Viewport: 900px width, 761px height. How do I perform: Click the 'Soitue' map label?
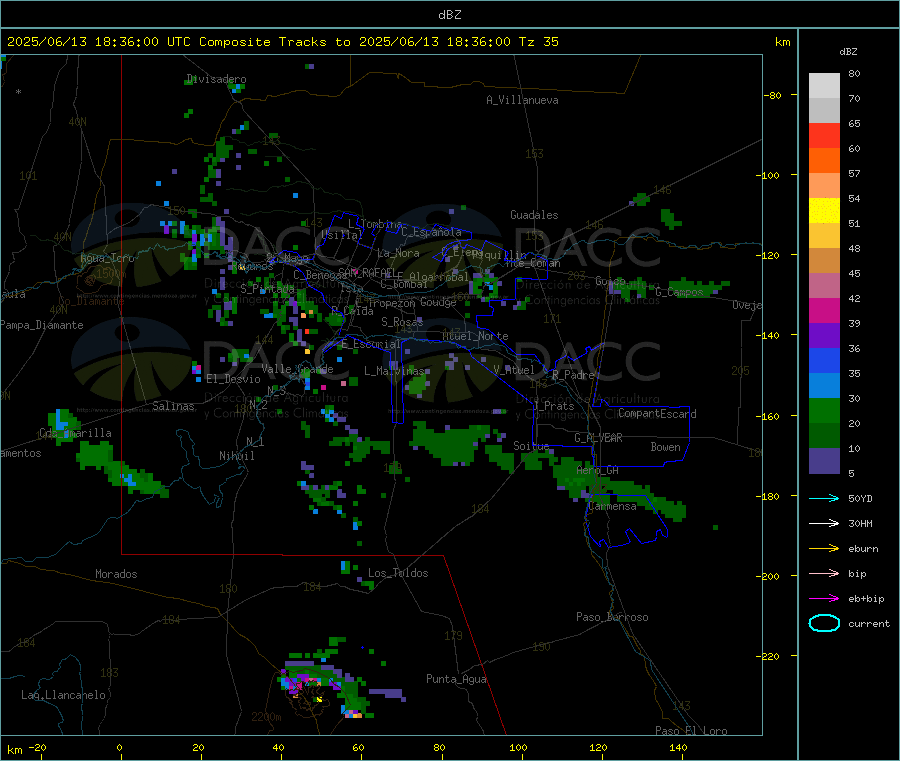pos(531,446)
